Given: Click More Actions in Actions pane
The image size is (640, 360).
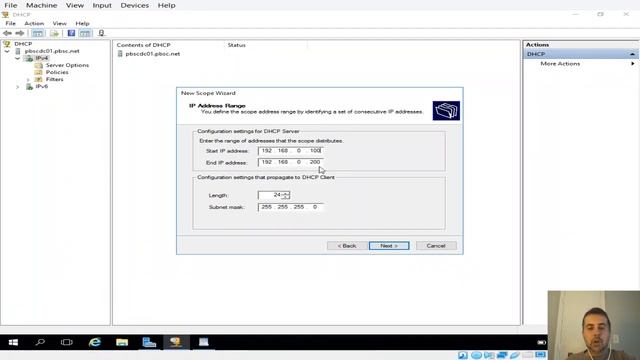Looking at the screenshot, I should (x=560, y=64).
